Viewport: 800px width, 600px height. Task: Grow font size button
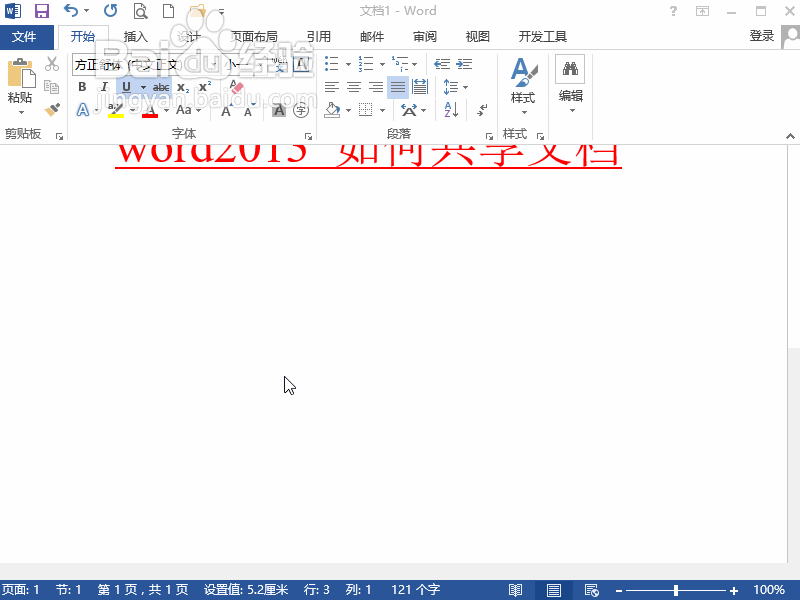point(226,110)
